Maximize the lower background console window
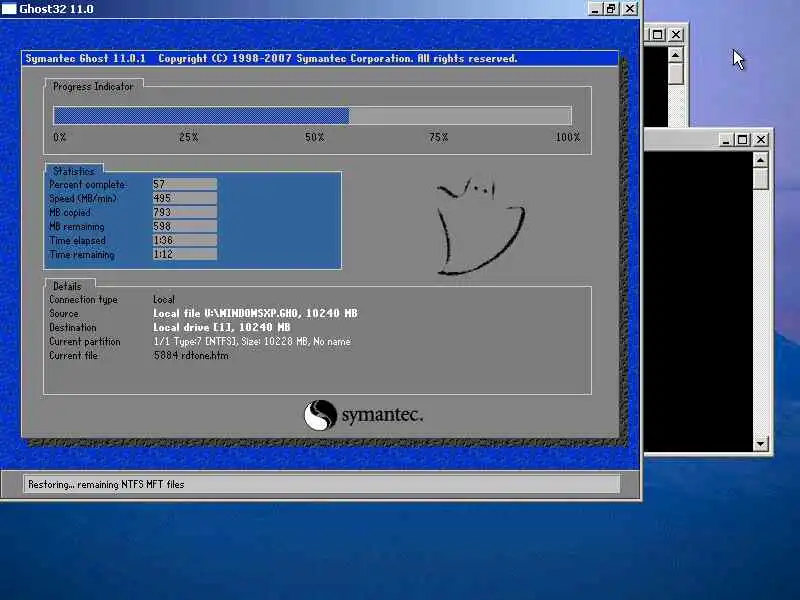800x600 pixels. (742, 139)
